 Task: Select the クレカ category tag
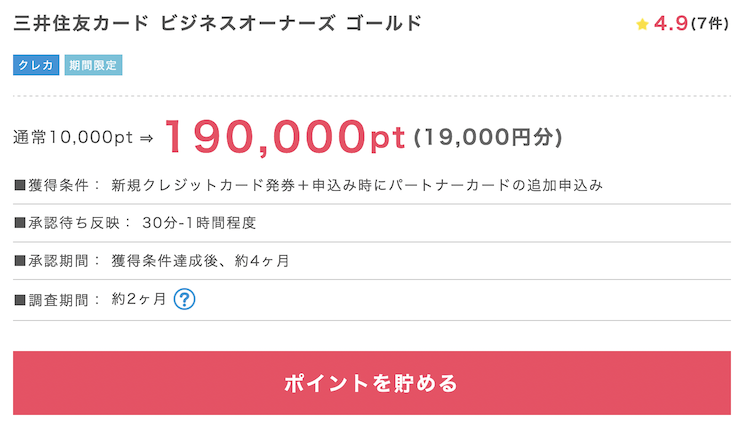[36, 65]
